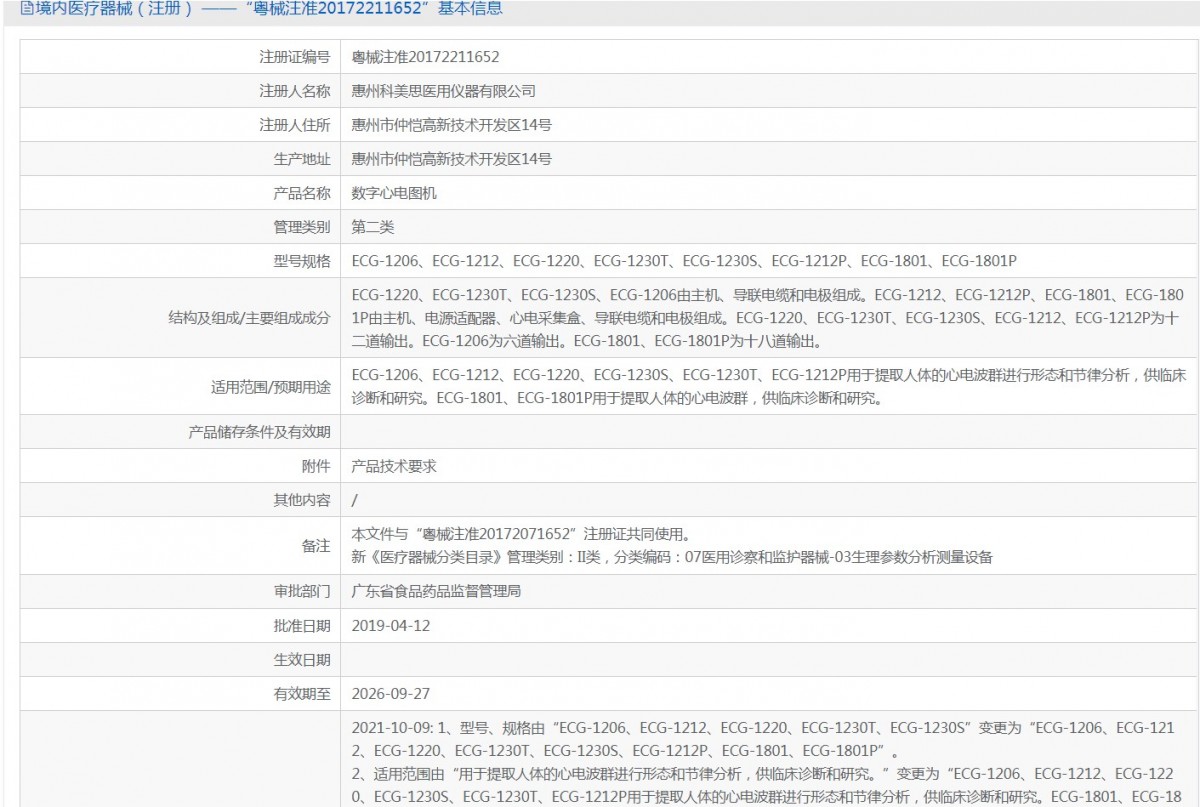
Task: Click the 结构及组成/主要组成成分 label
Action: [x=249, y=318]
